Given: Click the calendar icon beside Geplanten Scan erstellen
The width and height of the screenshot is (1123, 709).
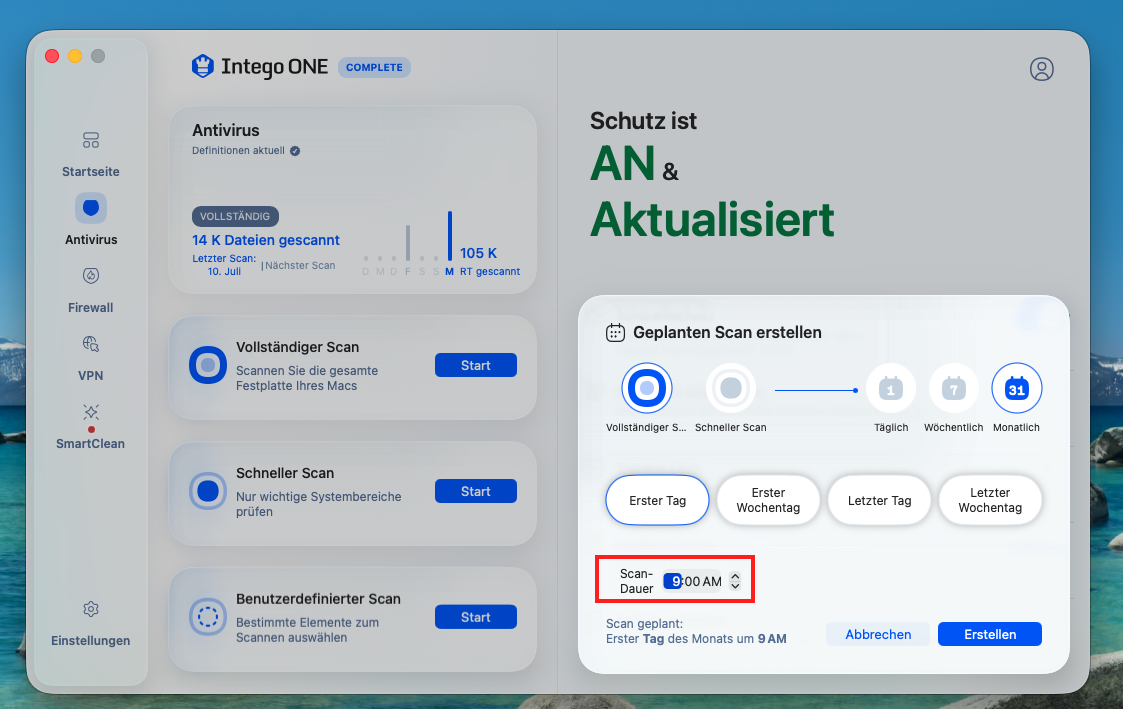Looking at the screenshot, I should coord(615,332).
